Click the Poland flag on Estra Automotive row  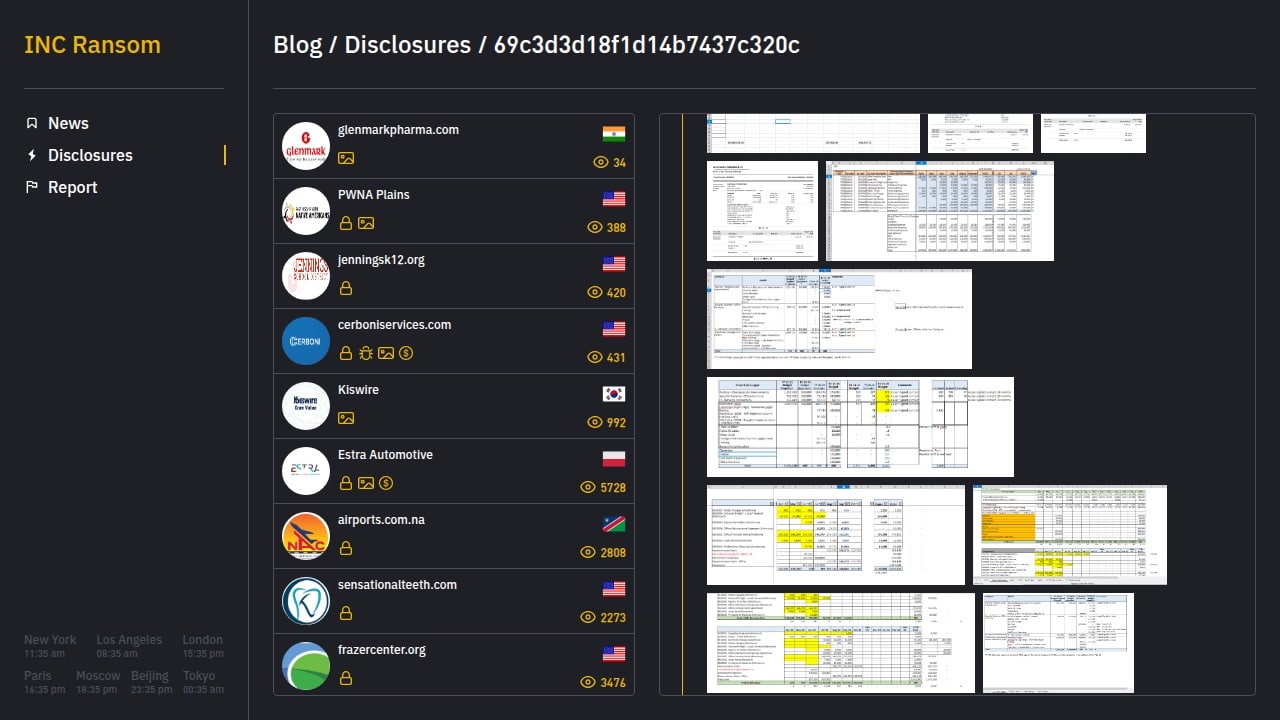(x=614, y=459)
